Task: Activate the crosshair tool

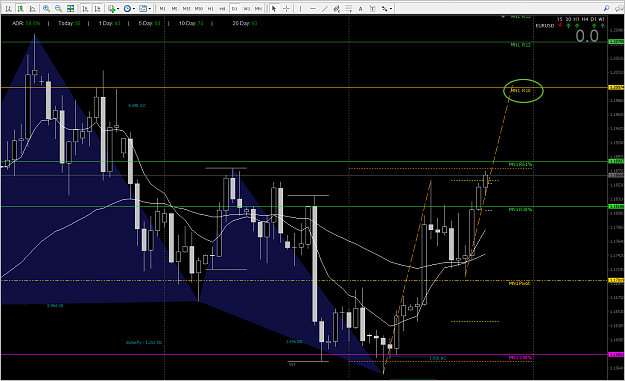Action: tap(286, 8)
